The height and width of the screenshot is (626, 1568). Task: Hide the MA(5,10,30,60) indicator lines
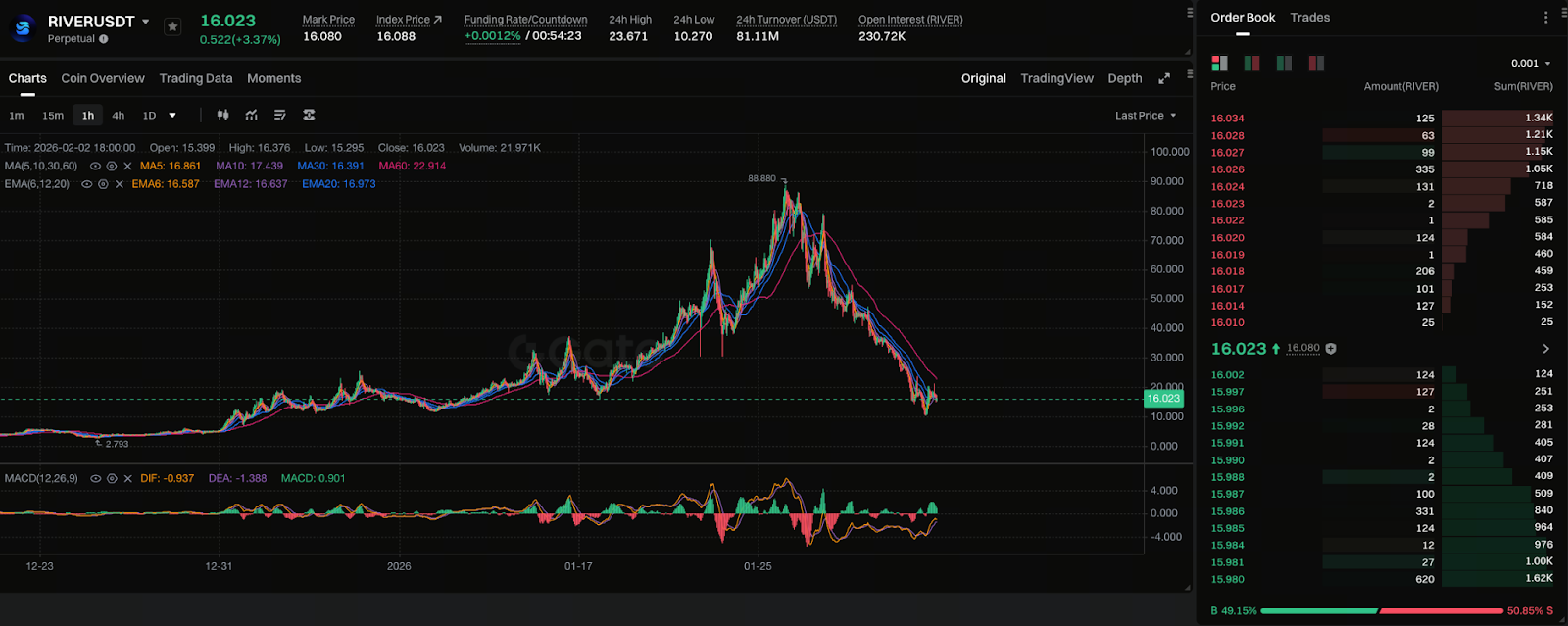click(95, 167)
